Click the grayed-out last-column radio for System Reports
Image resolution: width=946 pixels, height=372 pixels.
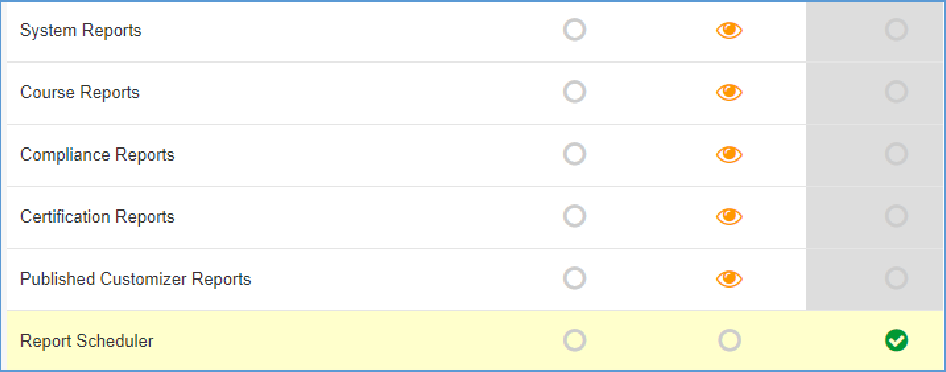[897, 30]
